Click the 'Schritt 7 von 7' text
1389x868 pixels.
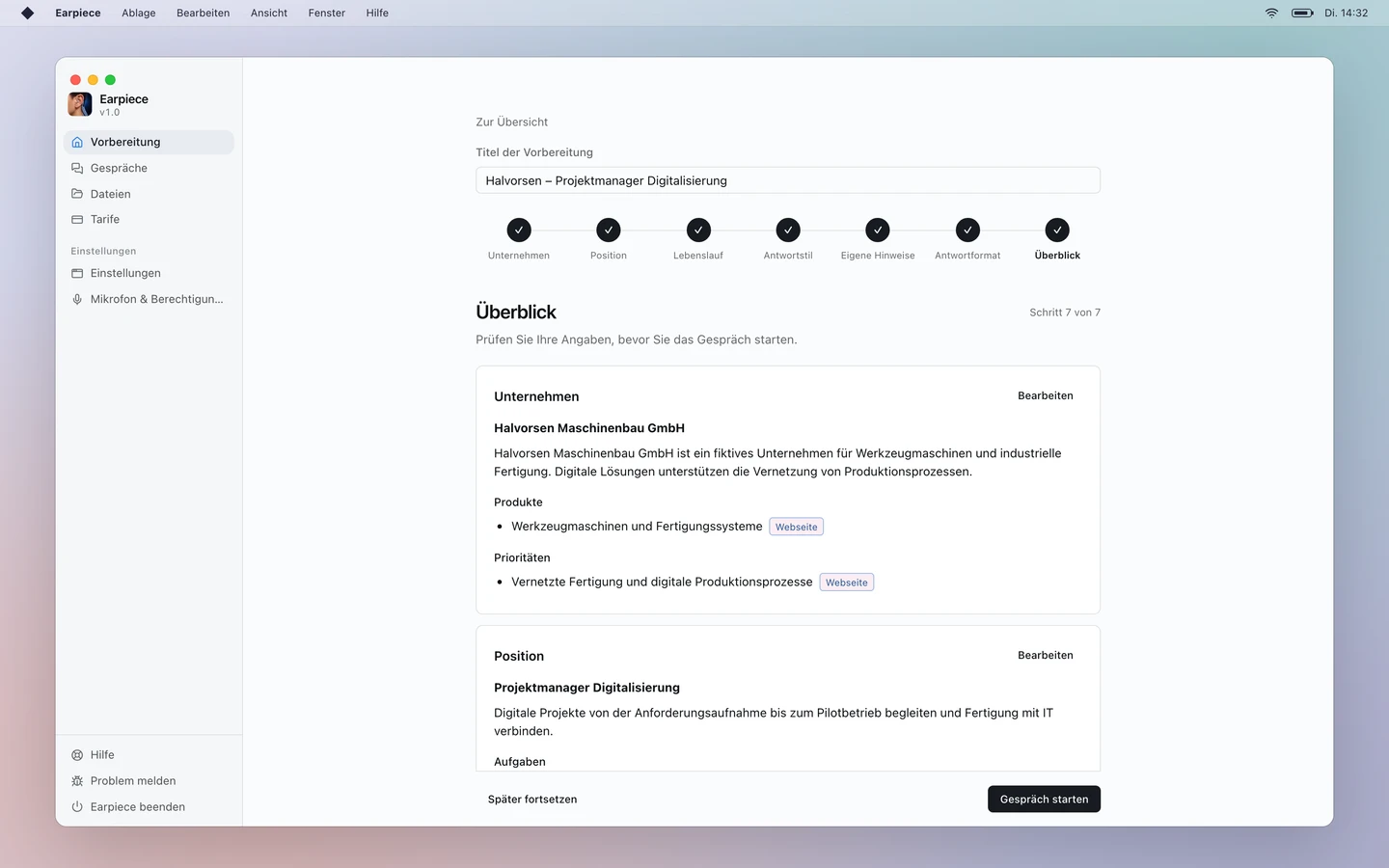point(1065,312)
